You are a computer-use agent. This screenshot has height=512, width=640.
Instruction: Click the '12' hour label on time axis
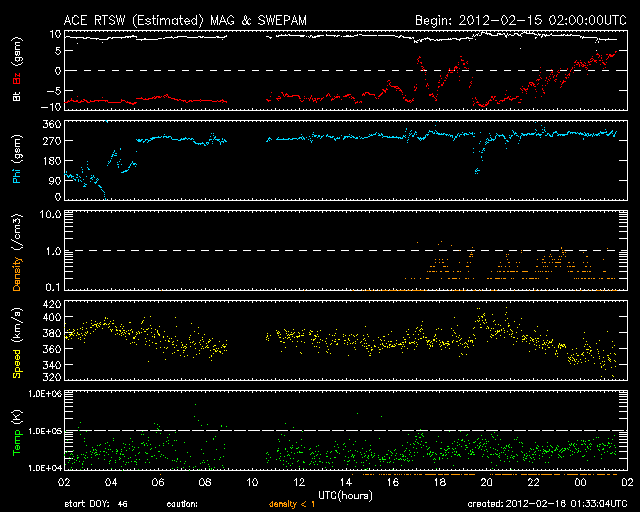click(300, 482)
